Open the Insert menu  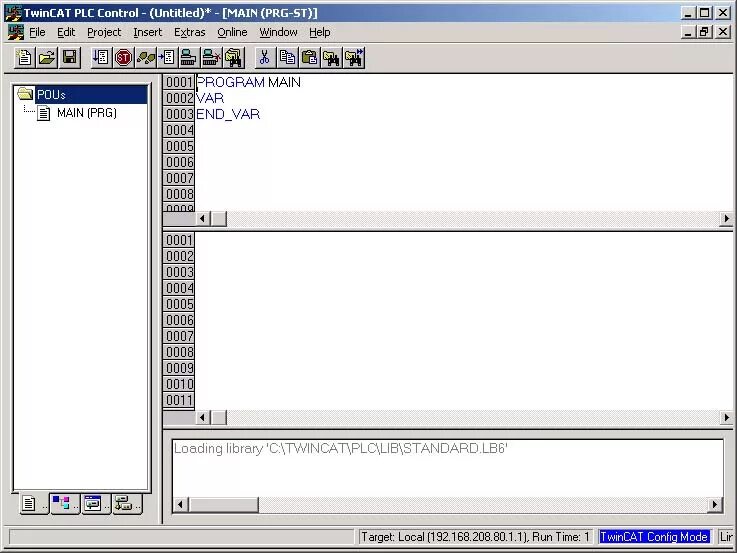point(148,32)
